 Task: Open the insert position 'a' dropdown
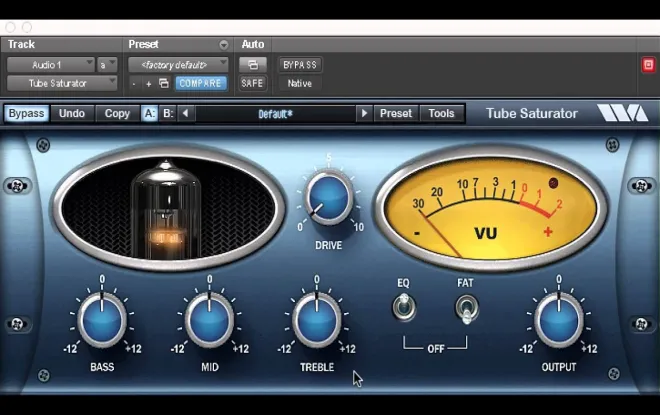(106, 65)
